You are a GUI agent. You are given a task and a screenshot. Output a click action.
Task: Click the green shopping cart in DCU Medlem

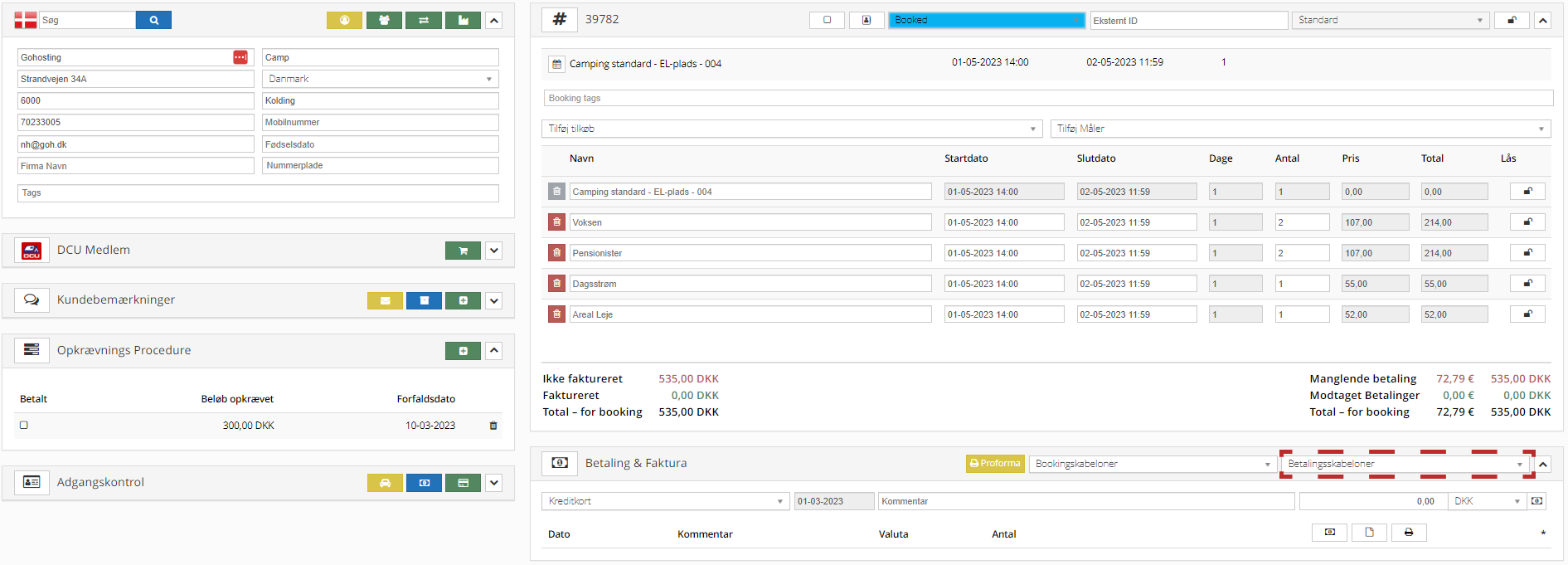[463, 251]
